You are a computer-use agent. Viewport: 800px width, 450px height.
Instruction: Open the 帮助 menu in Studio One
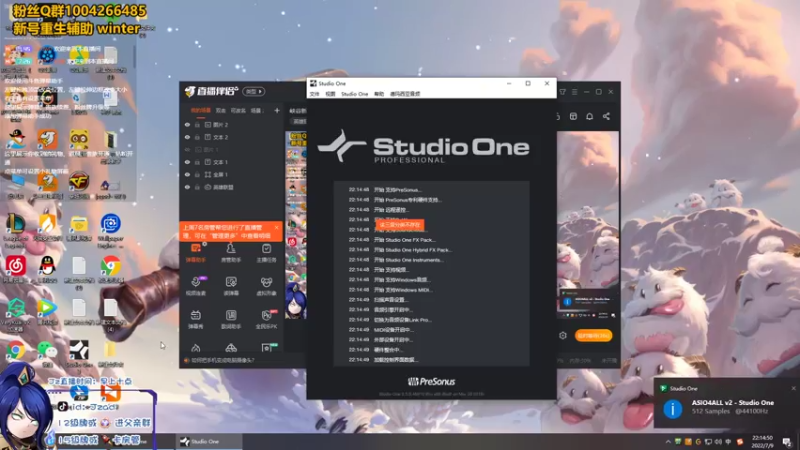(379, 94)
